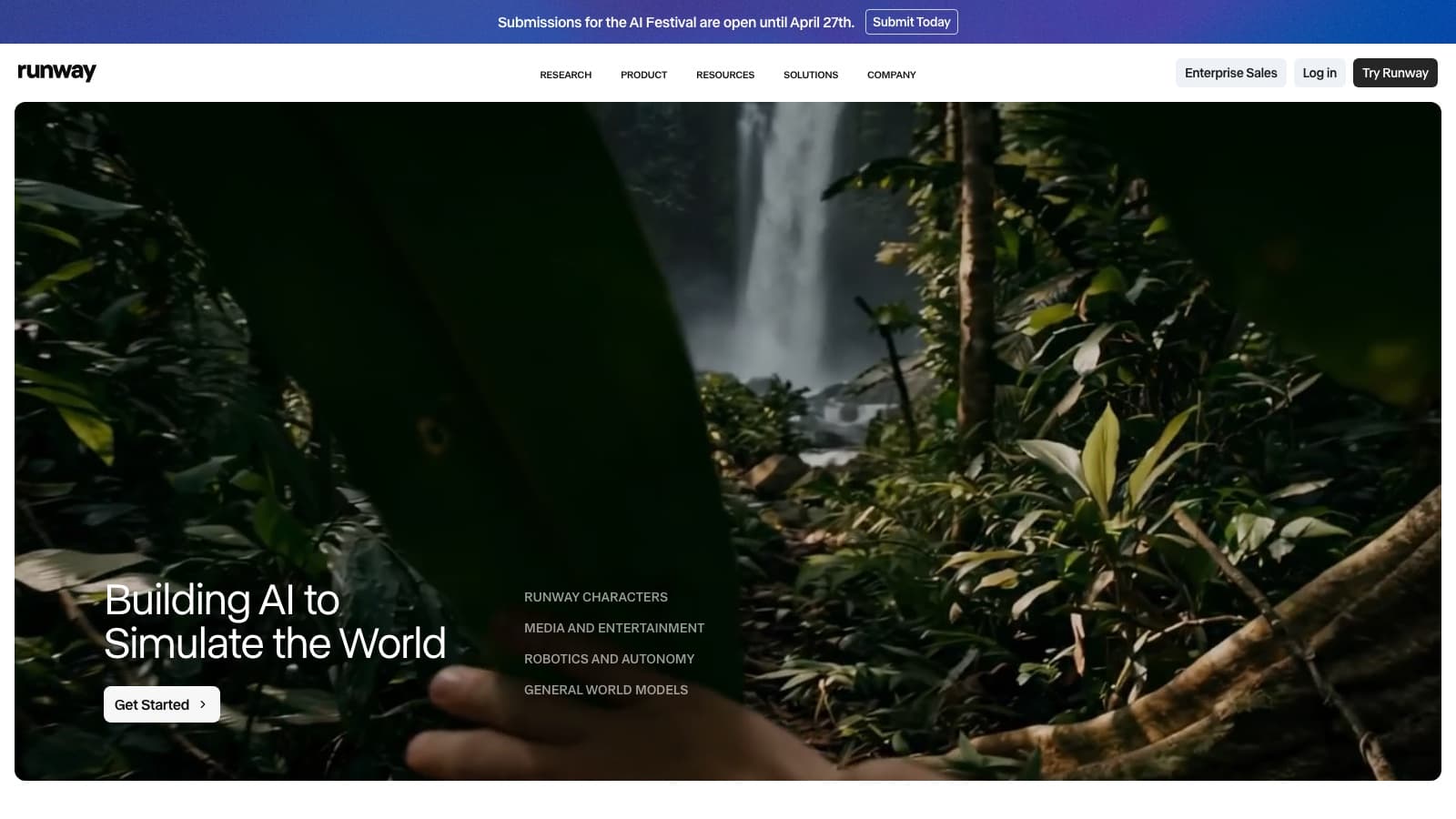Click the Enterprise Sales button
1456x819 pixels.
pyautogui.click(x=1230, y=73)
